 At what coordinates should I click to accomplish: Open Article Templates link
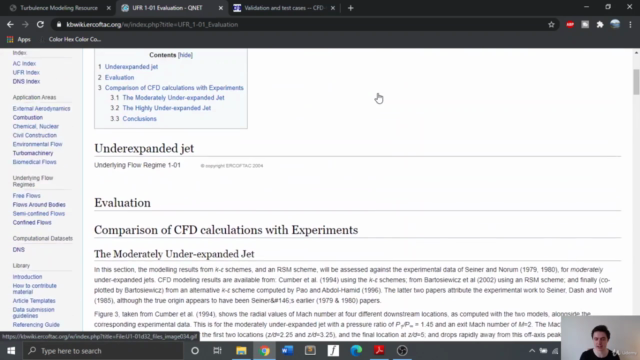click(x=34, y=301)
